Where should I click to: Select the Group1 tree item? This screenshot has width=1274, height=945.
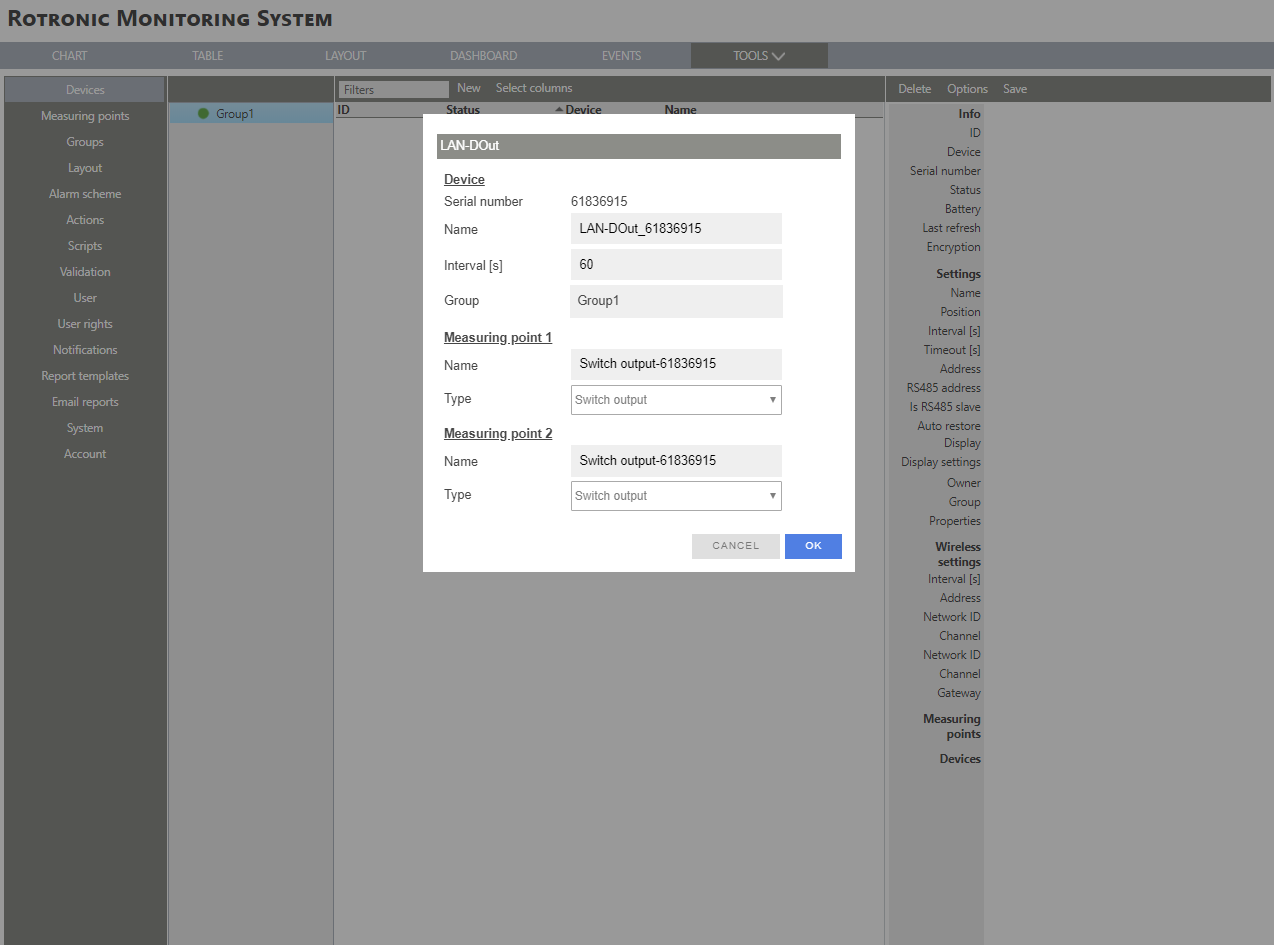pyautogui.click(x=250, y=114)
